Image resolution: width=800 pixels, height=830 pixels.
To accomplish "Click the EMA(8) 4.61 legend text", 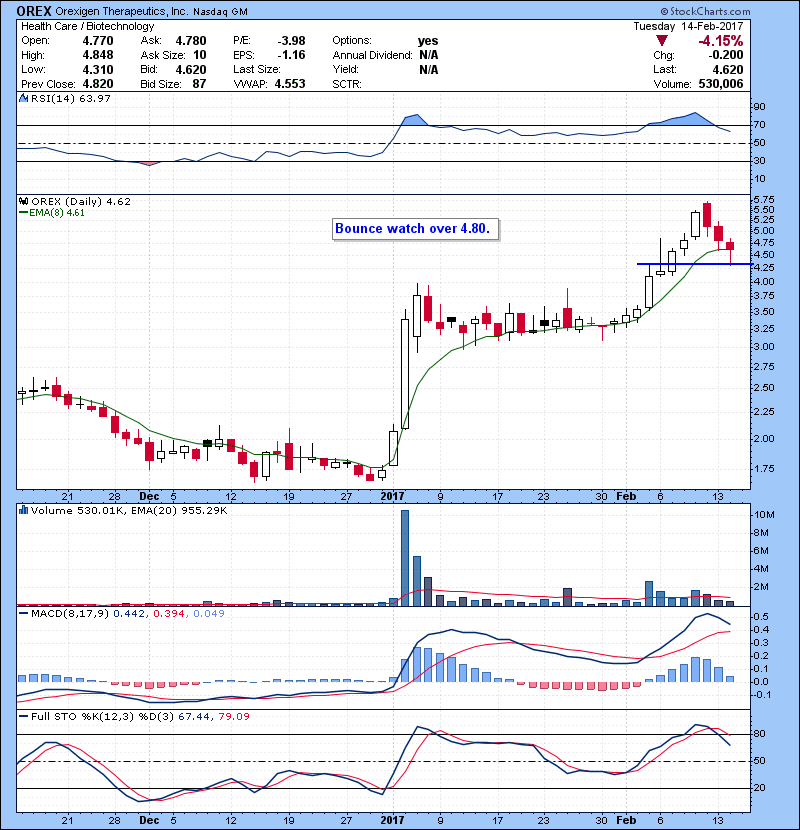I will pos(57,213).
